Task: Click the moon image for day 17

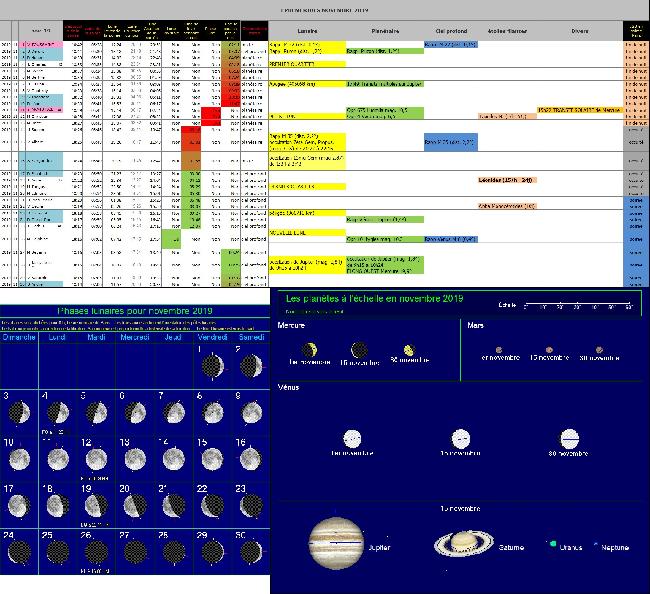Action: 19,506
